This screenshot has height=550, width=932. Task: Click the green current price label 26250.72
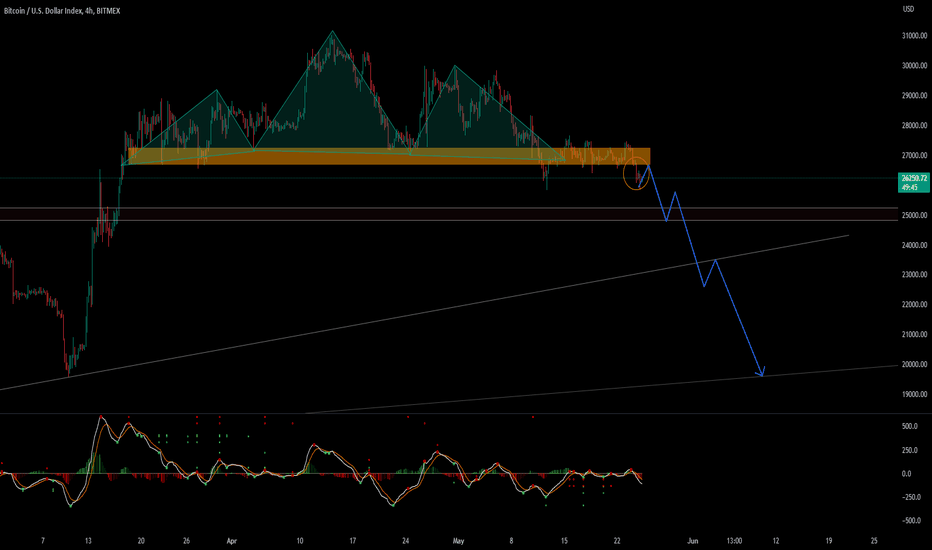coord(914,183)
